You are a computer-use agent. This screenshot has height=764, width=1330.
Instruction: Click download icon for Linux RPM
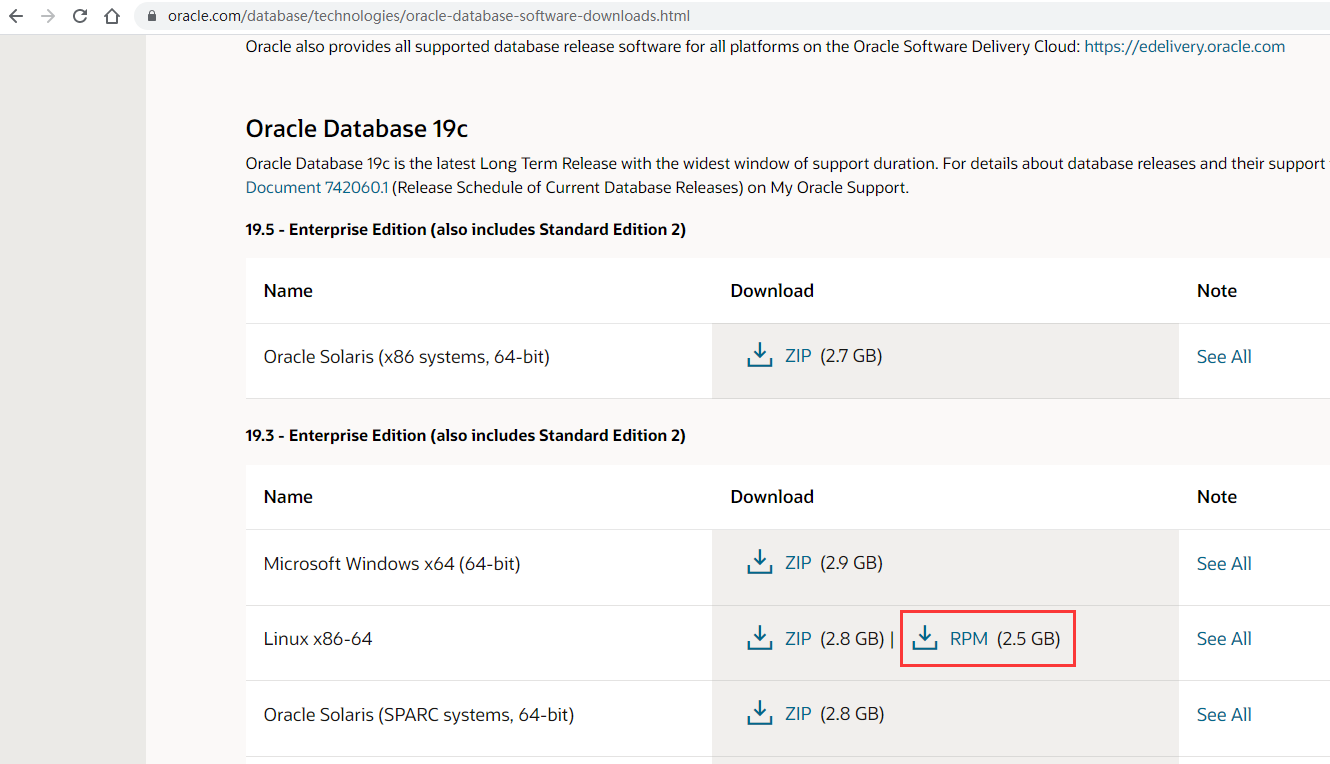coord(925,638)
